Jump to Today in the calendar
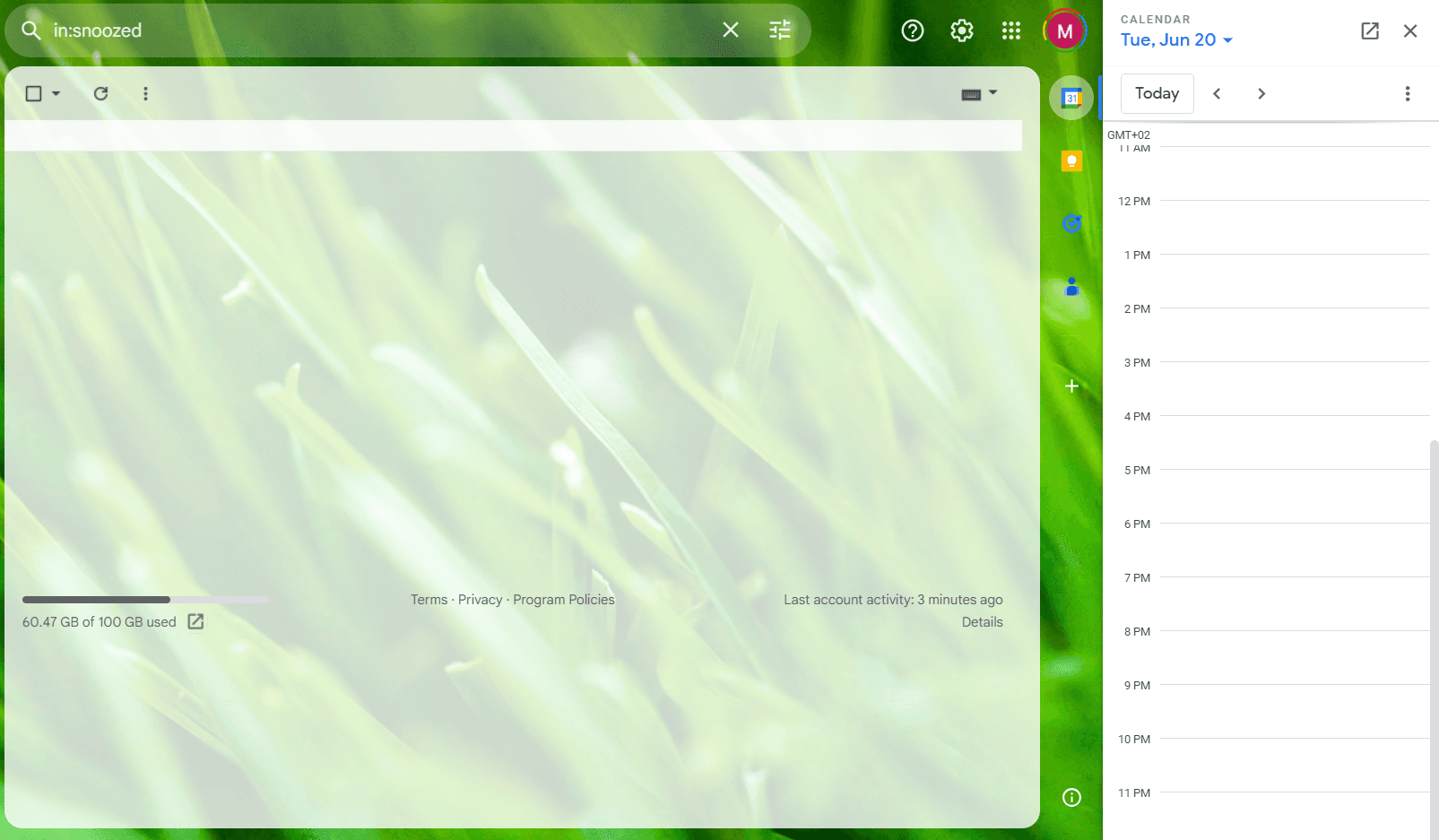 (x=1157, y=93)
